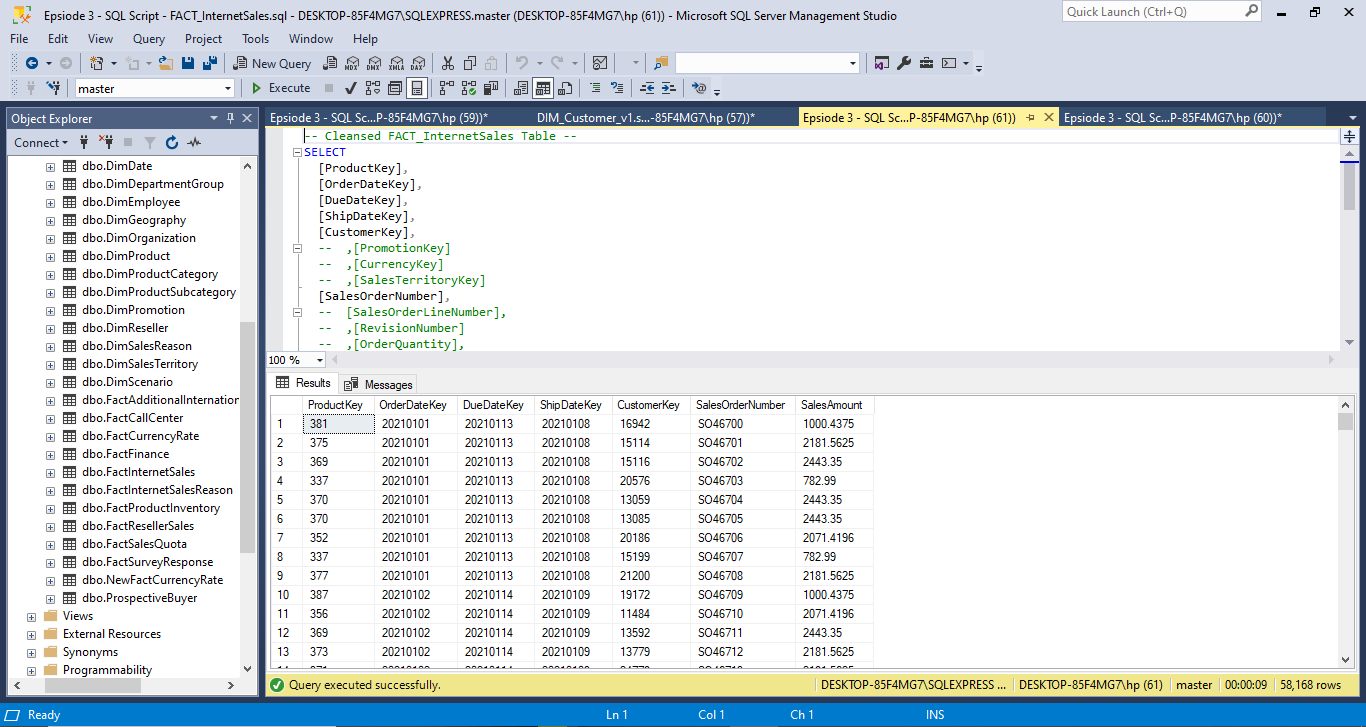Screen dimensions: 1366x727
Task: Open the Connect dropdown in Object Explorer
Action: coord(41,143)
